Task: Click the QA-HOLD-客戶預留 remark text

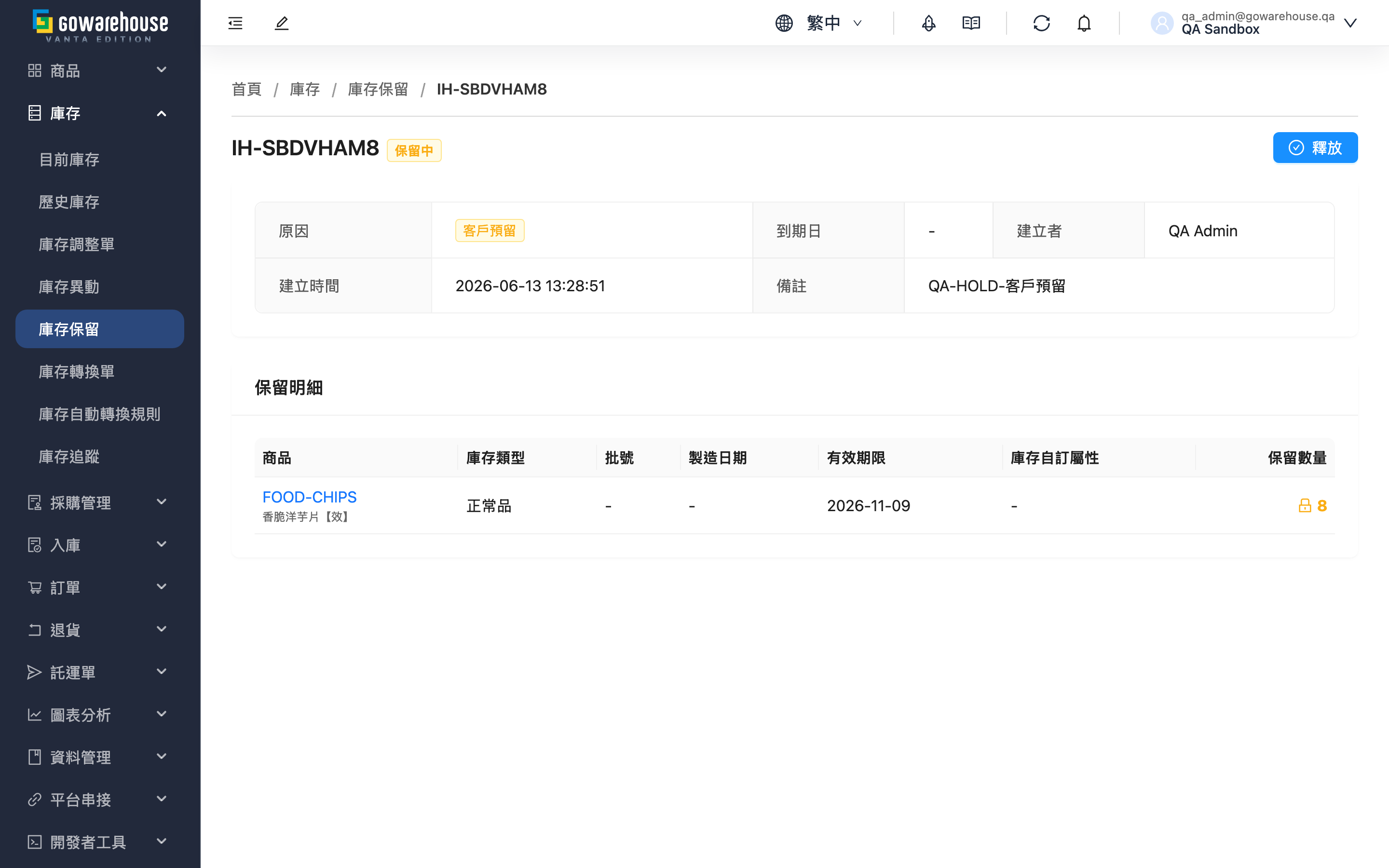Action: point(996,285)
